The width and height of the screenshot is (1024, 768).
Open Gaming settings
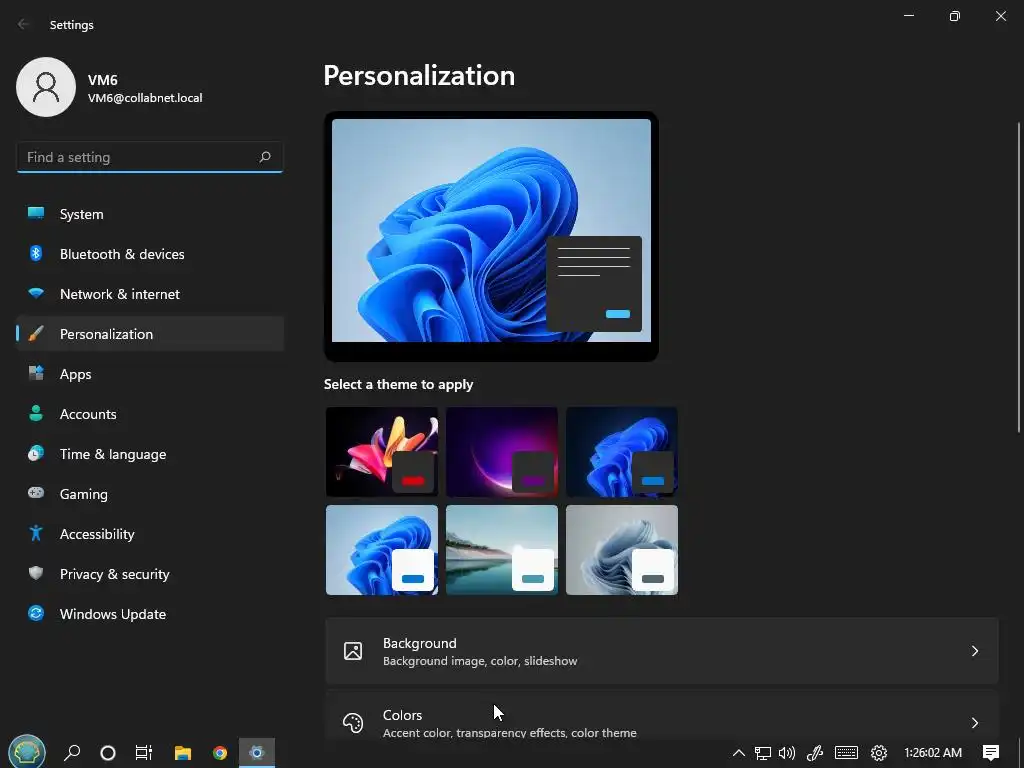pyautogui.click(x=150, y=494)
